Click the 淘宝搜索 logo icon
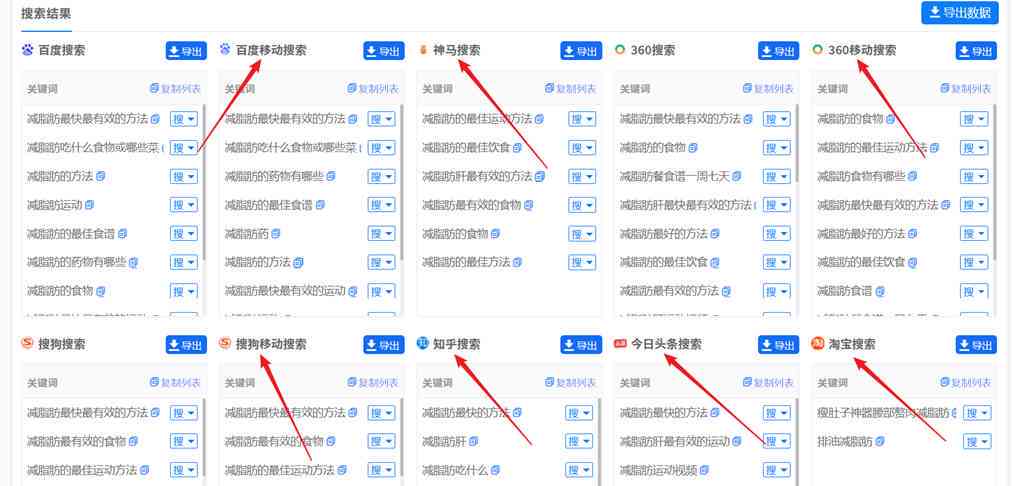1012x486 pixels. coord(818,343)
